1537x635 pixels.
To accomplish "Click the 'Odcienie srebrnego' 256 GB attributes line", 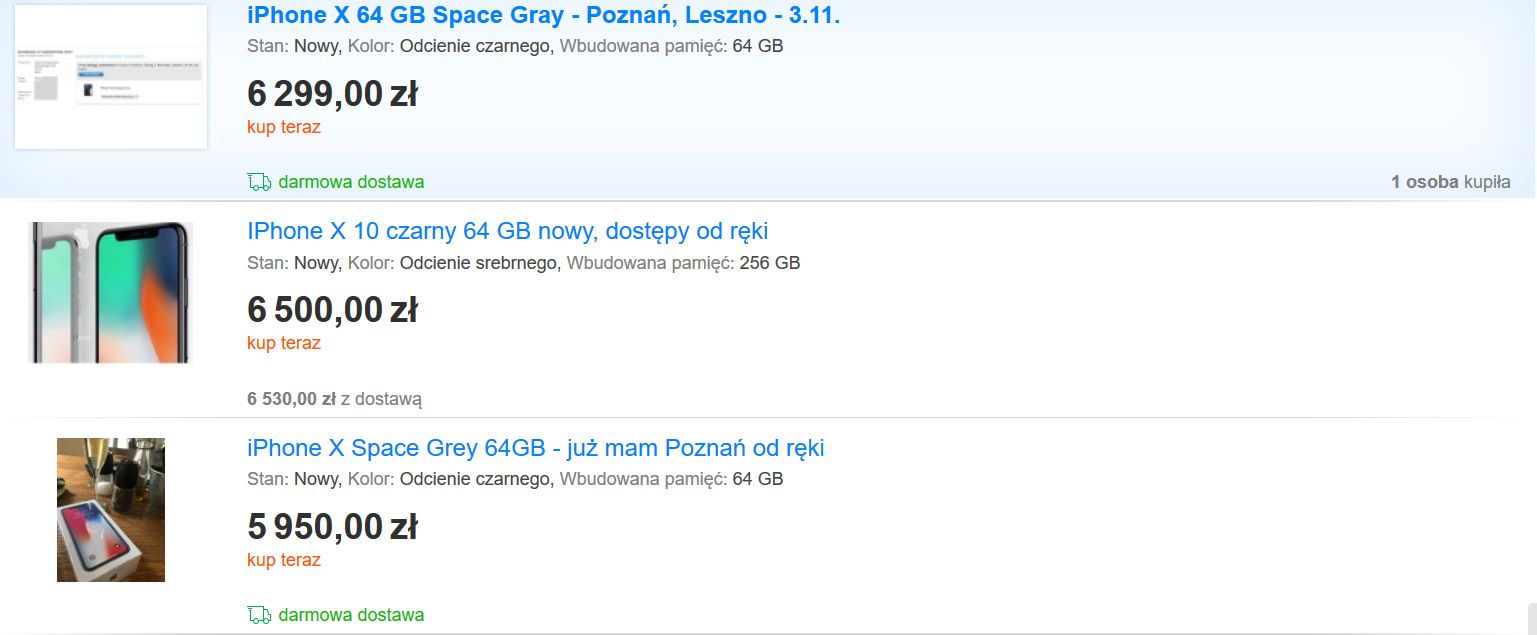I will [x=523, y=263].
